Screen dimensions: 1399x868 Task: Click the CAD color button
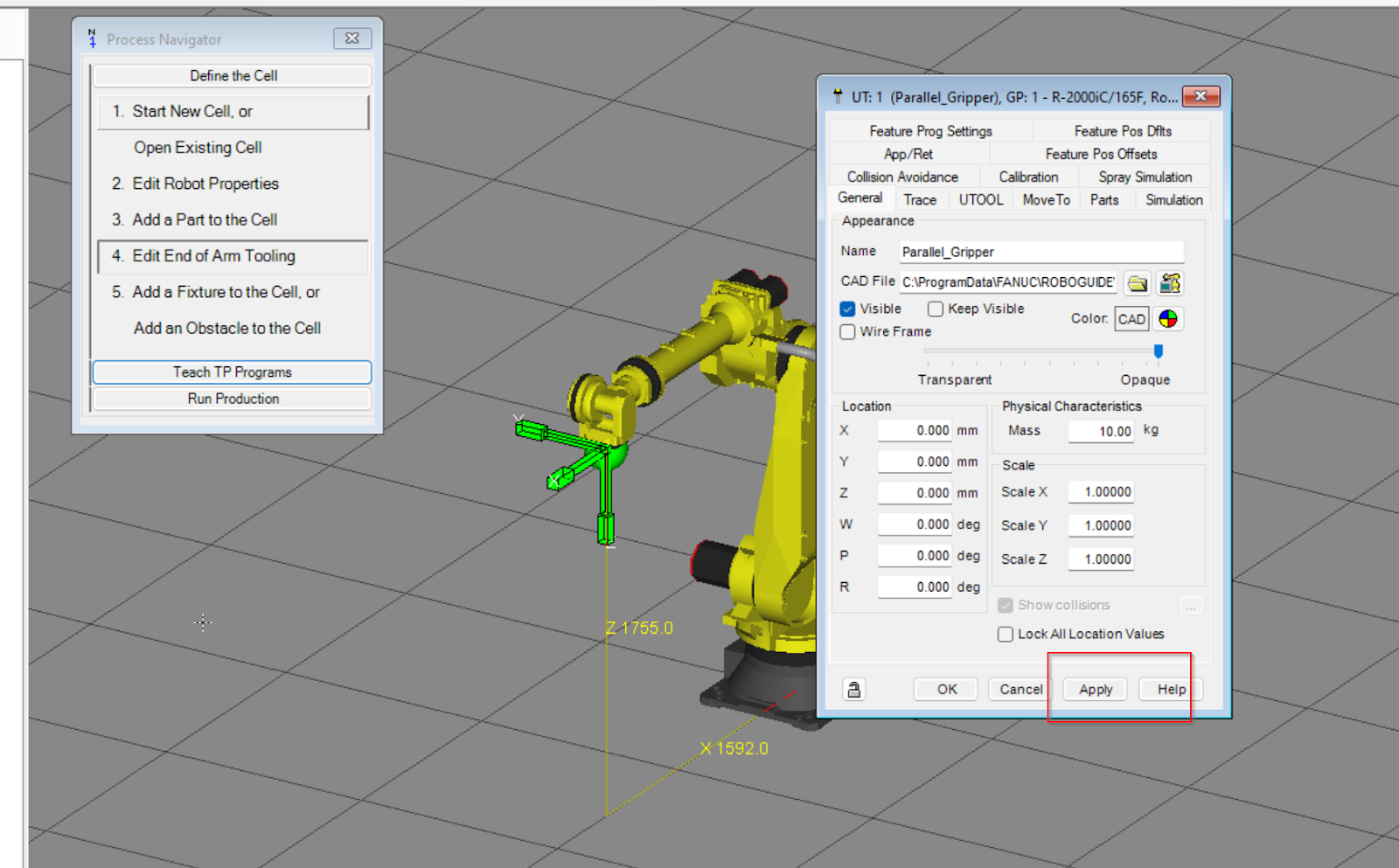pyautogui.click(x=1131, y=319)
